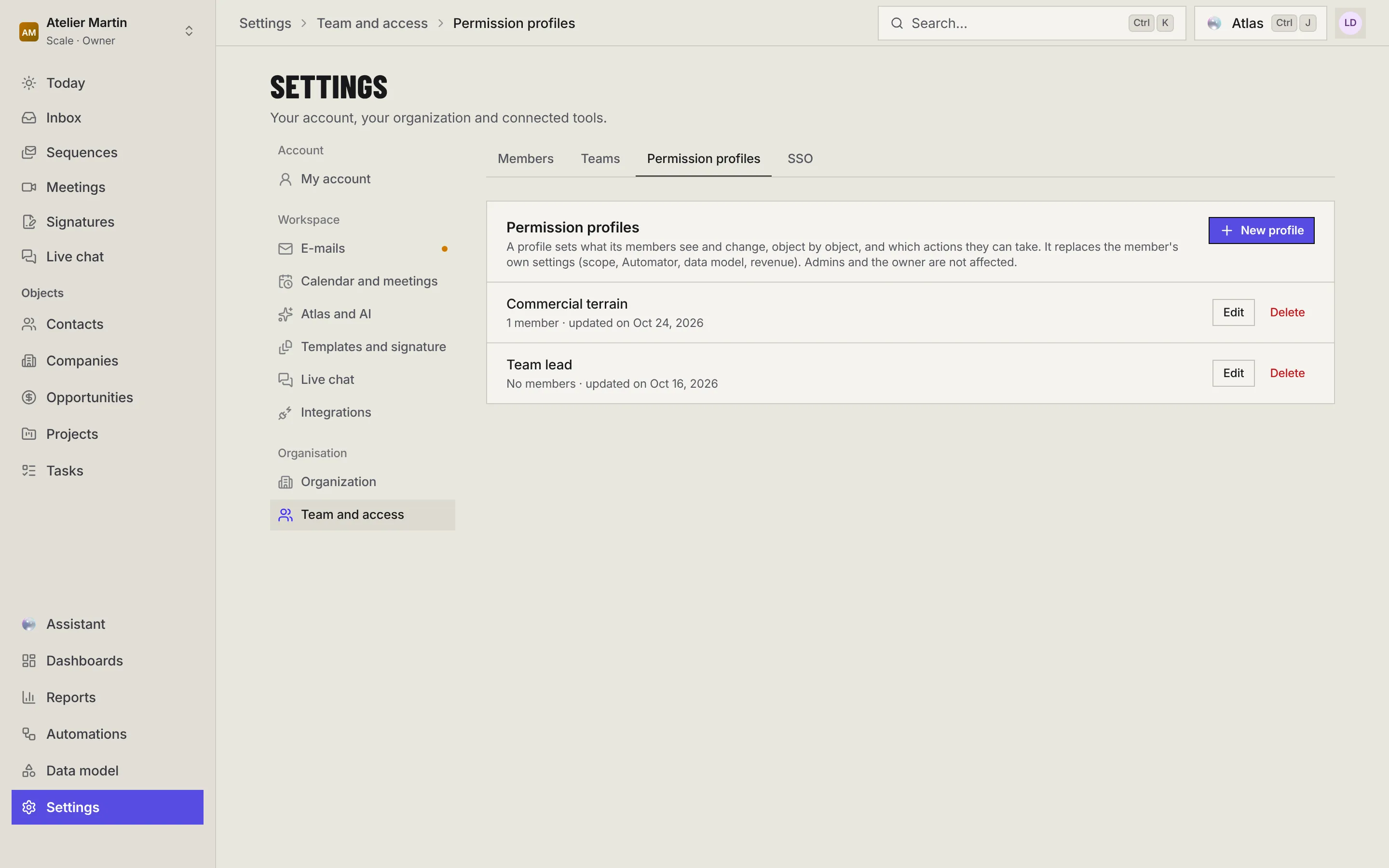1389x868 pixels.
Task: Focus the Search field
Action: [1032, 23]
